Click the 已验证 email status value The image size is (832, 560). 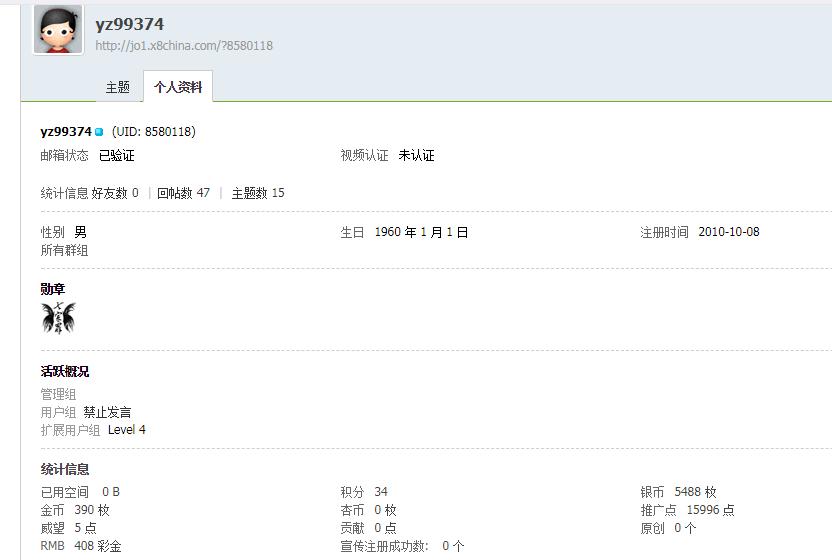[116, 156]
